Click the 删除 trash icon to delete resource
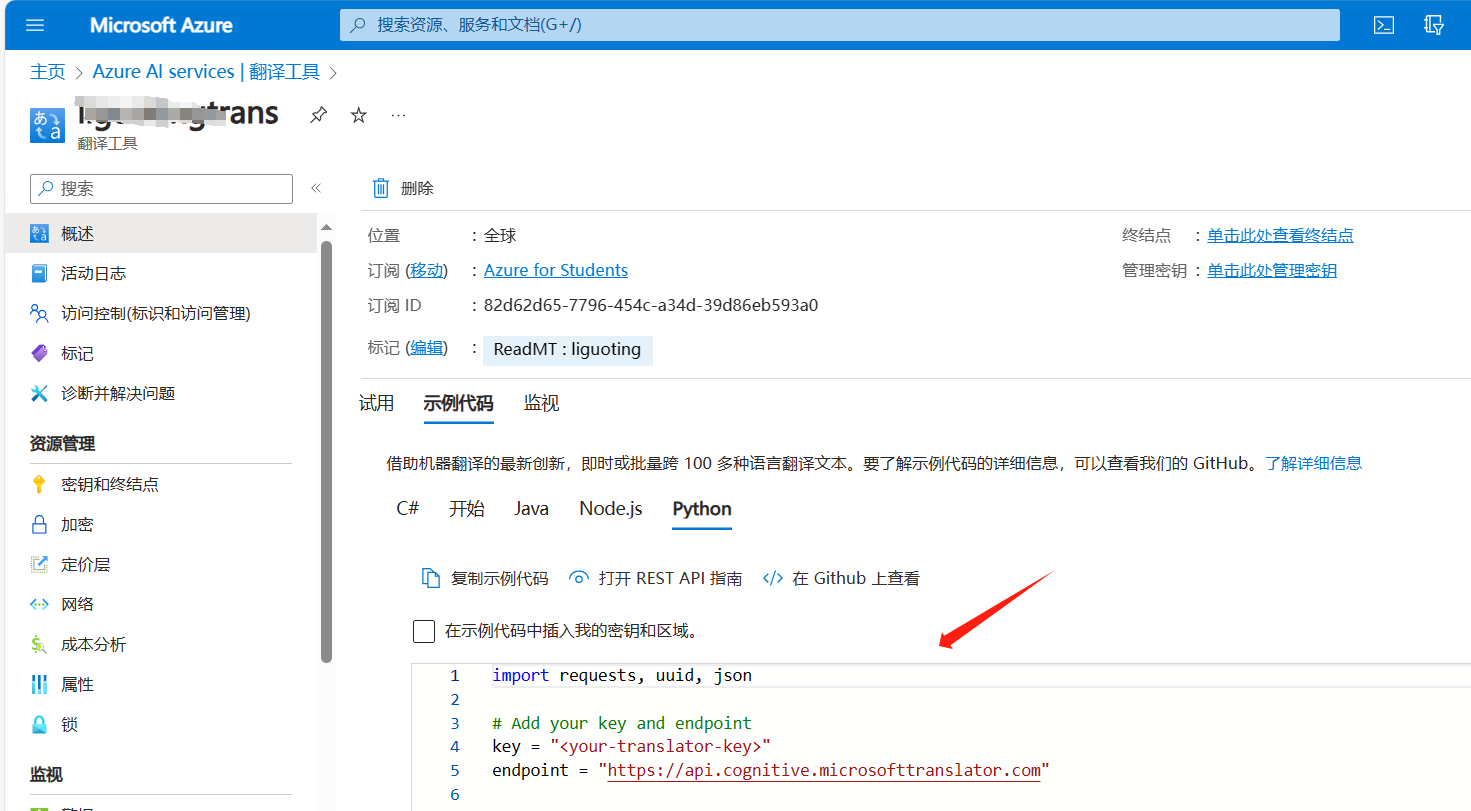 381,187
